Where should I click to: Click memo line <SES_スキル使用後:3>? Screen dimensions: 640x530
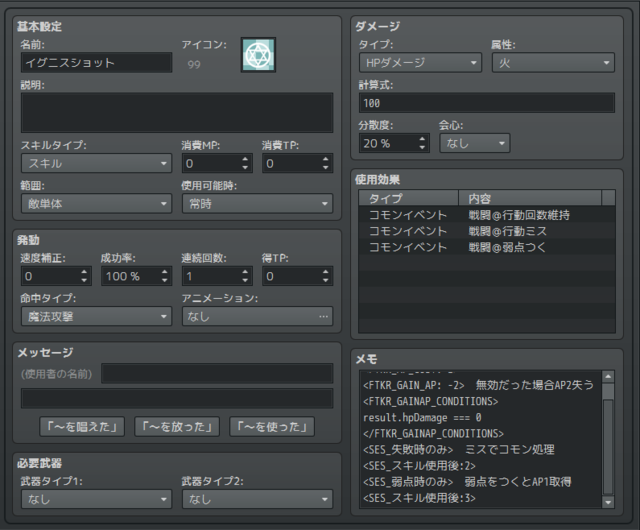click(419, 498)
